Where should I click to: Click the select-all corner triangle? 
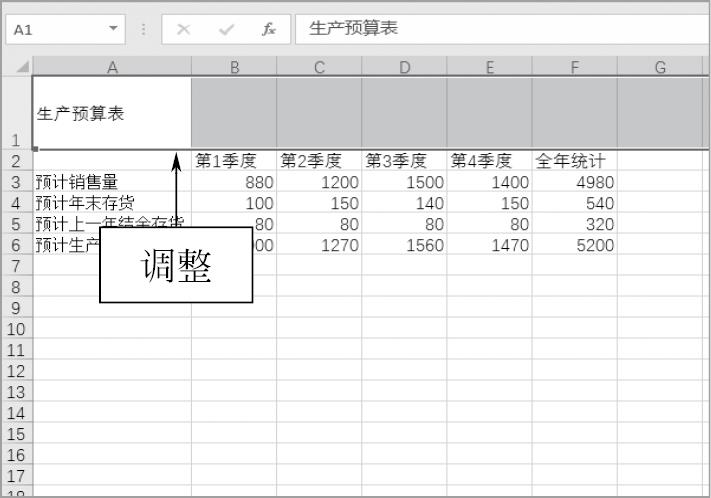(x=22, y=67)
